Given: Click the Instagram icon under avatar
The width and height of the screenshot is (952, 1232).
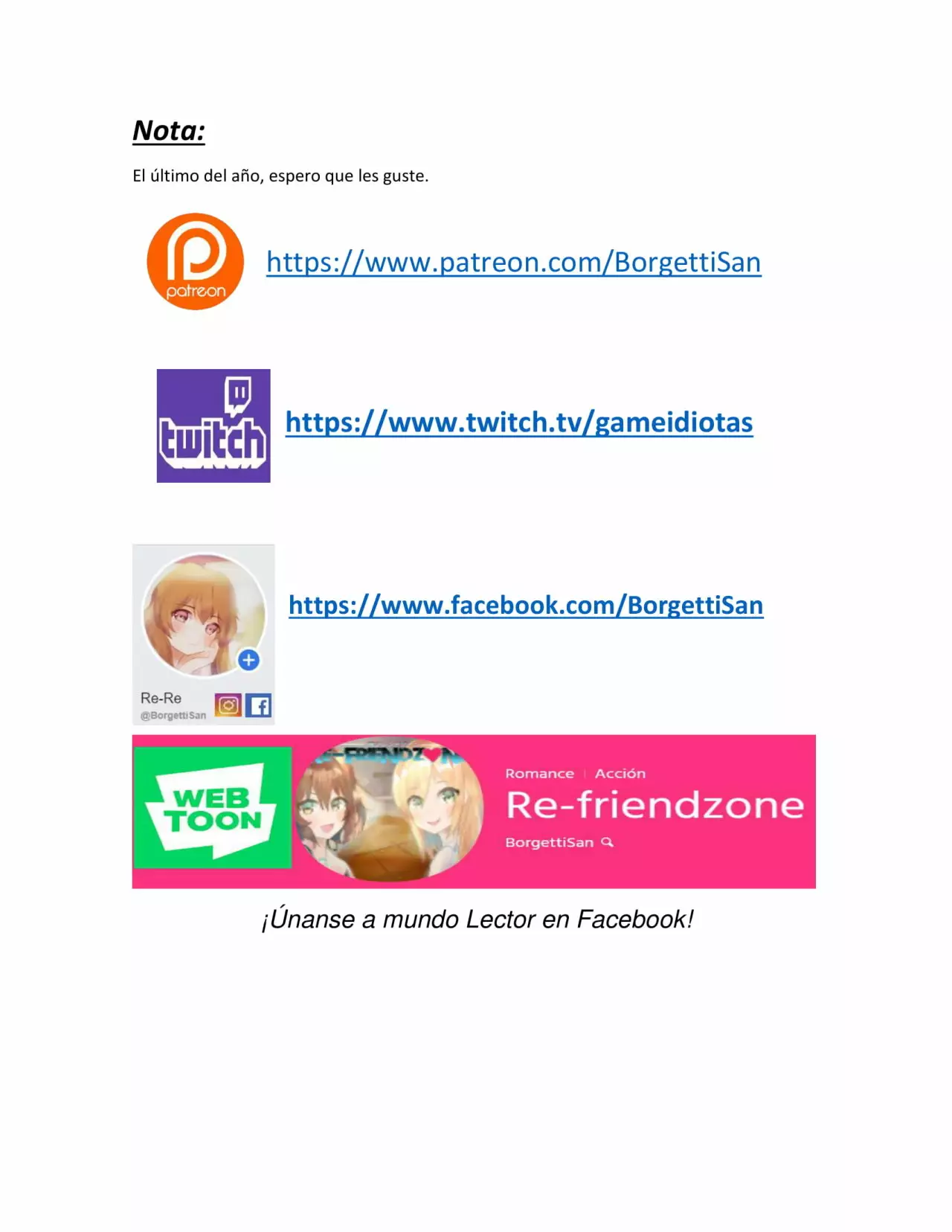Looking at the screenshot, I should [228, 705].
